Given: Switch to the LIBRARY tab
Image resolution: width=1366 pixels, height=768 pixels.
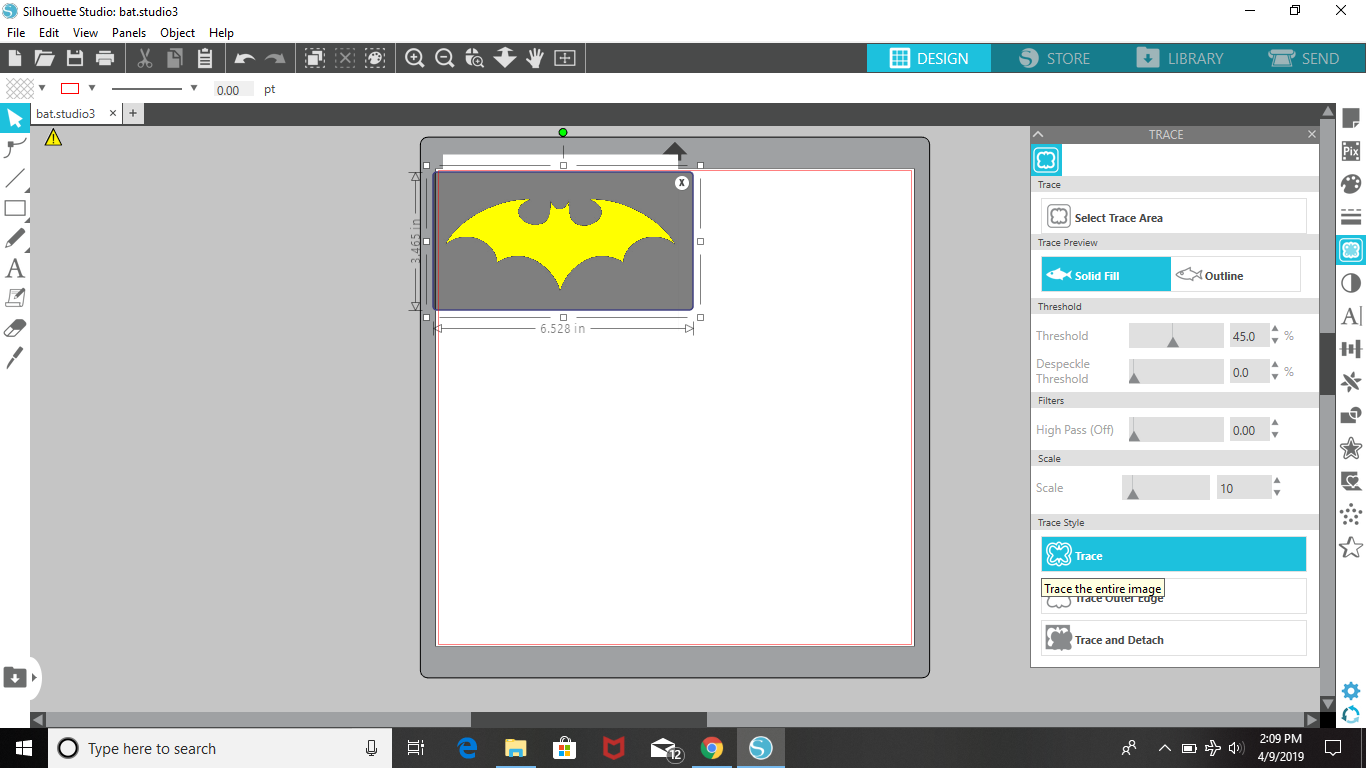Looking at the screenshot, I should 1179,58.
